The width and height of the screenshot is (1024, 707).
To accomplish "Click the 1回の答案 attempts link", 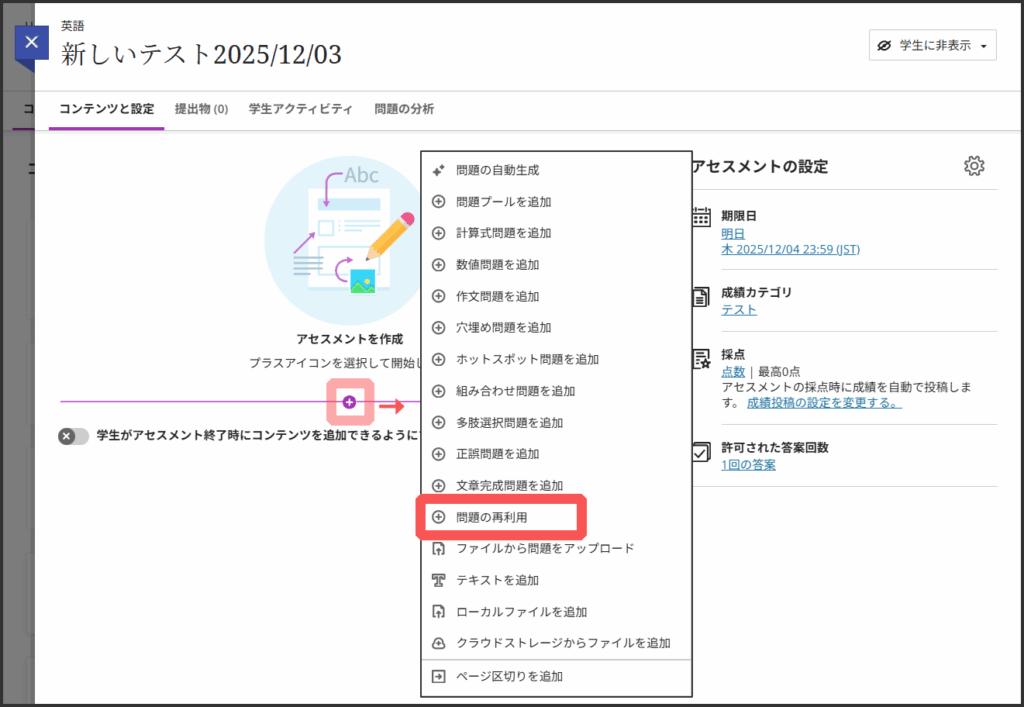I will 748,465.
